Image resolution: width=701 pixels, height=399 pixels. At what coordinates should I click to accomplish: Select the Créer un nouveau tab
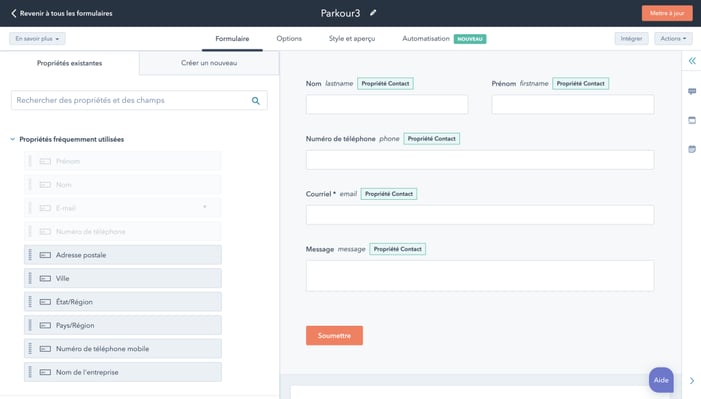tap(209, 63)
